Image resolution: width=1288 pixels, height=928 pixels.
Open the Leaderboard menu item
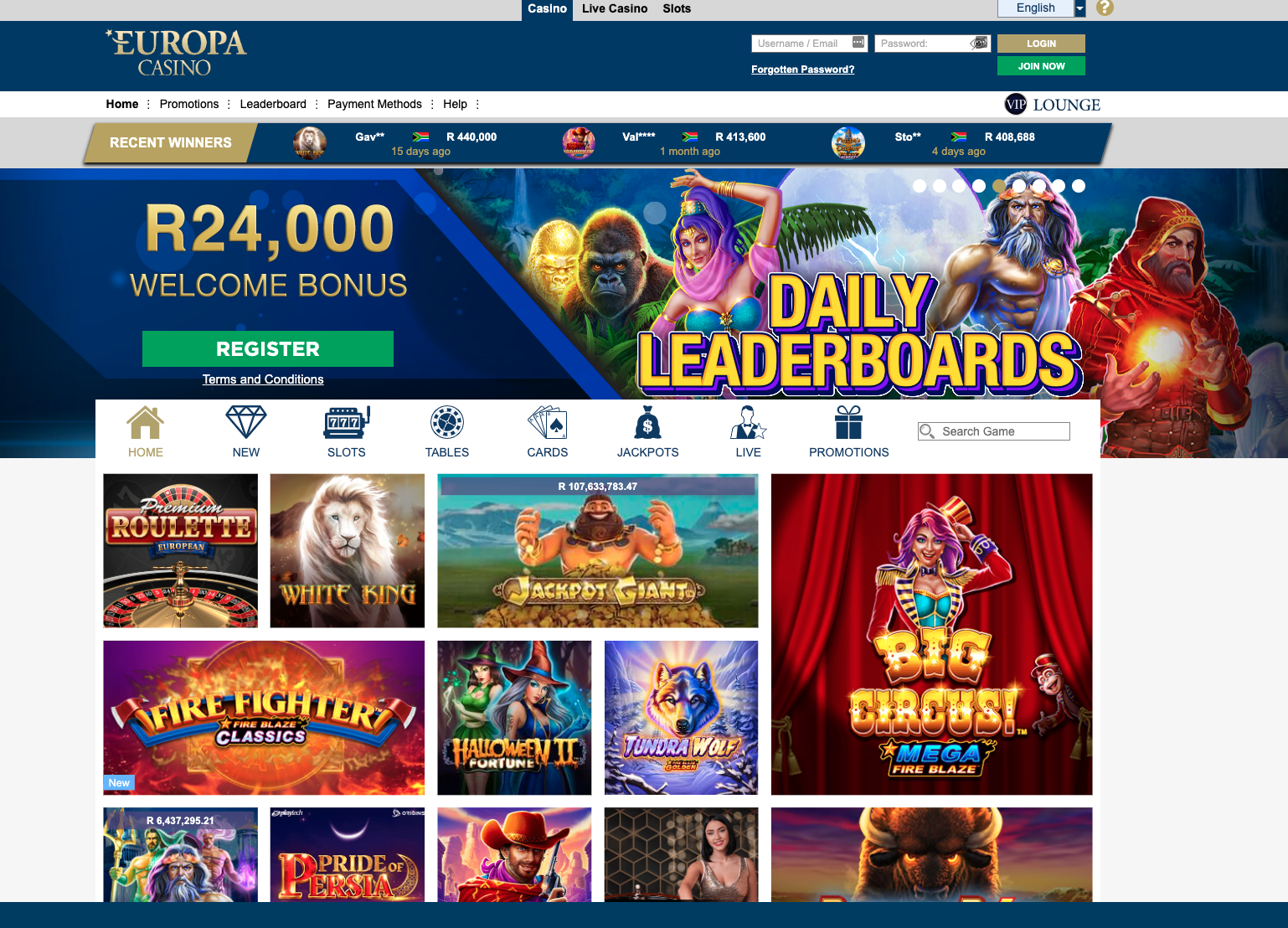pos(273,104)
